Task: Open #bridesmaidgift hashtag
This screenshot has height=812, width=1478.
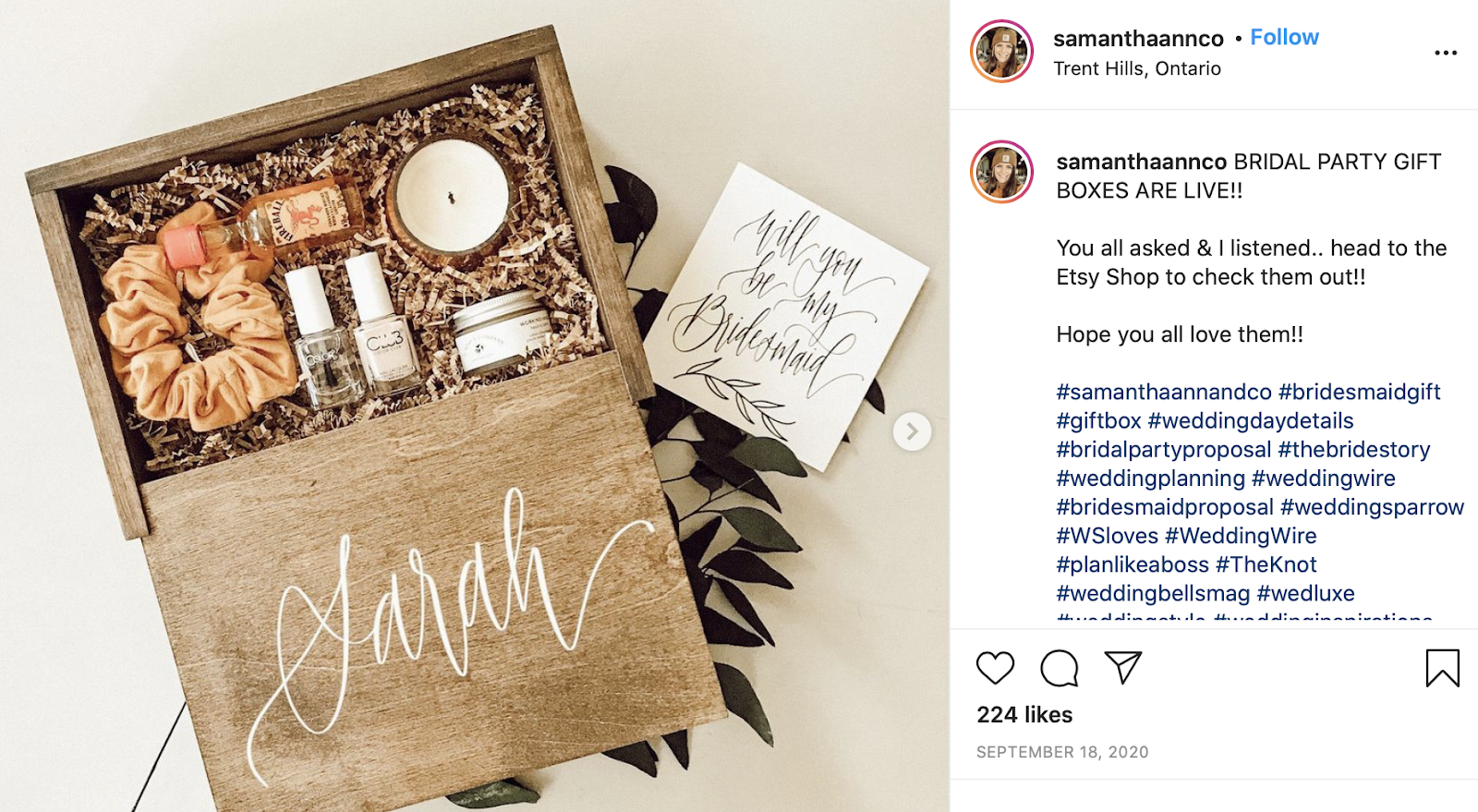Action: (x=1359, y=392)
